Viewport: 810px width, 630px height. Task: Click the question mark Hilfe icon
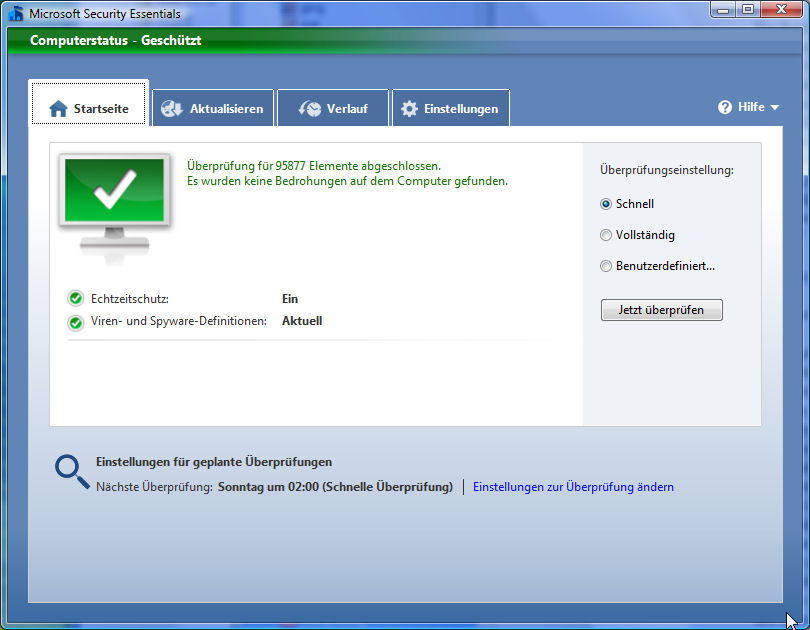coord(725,107)
